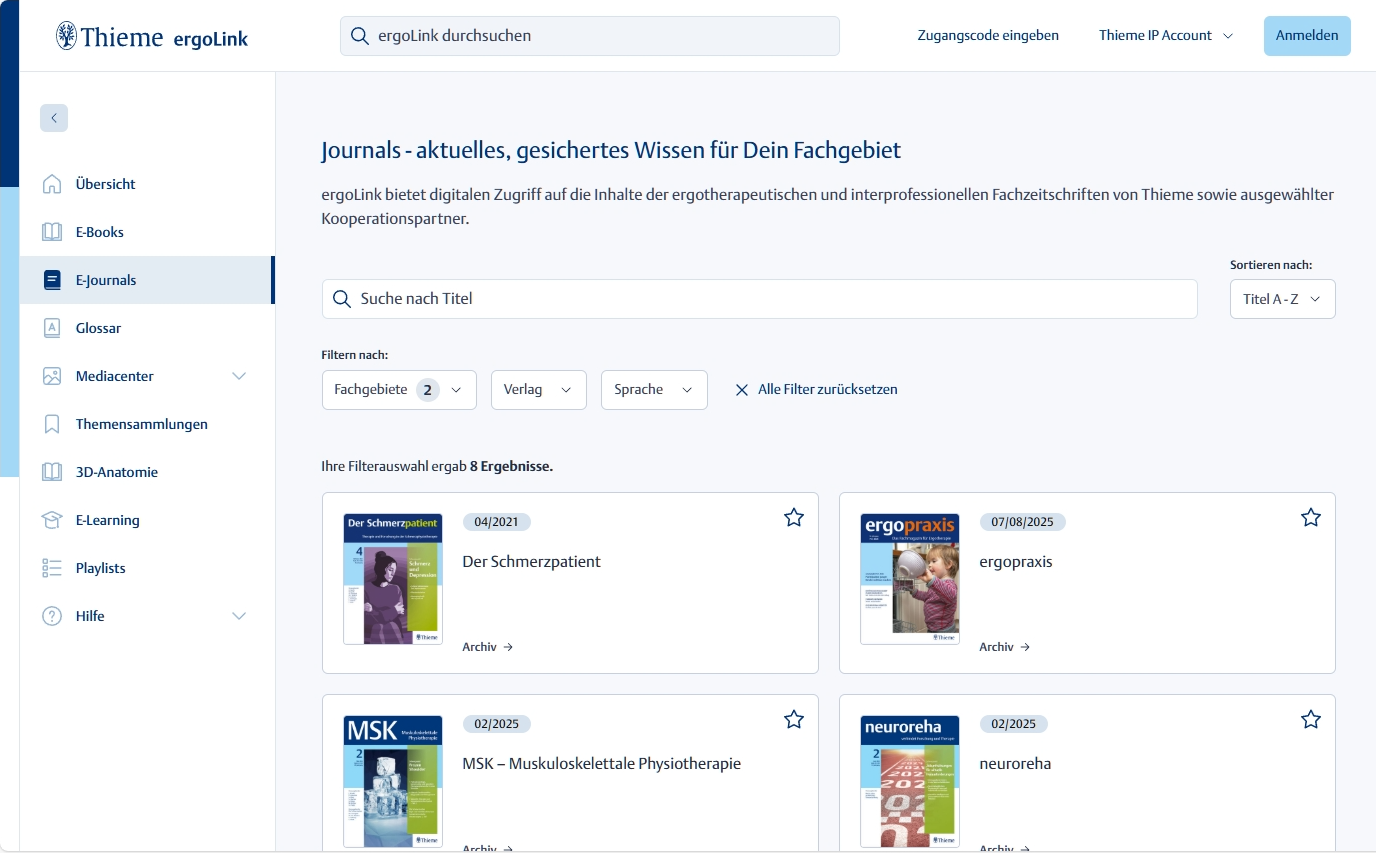
Task: Click the Glossar icon in the sidebar
Action: pos(52,328)
